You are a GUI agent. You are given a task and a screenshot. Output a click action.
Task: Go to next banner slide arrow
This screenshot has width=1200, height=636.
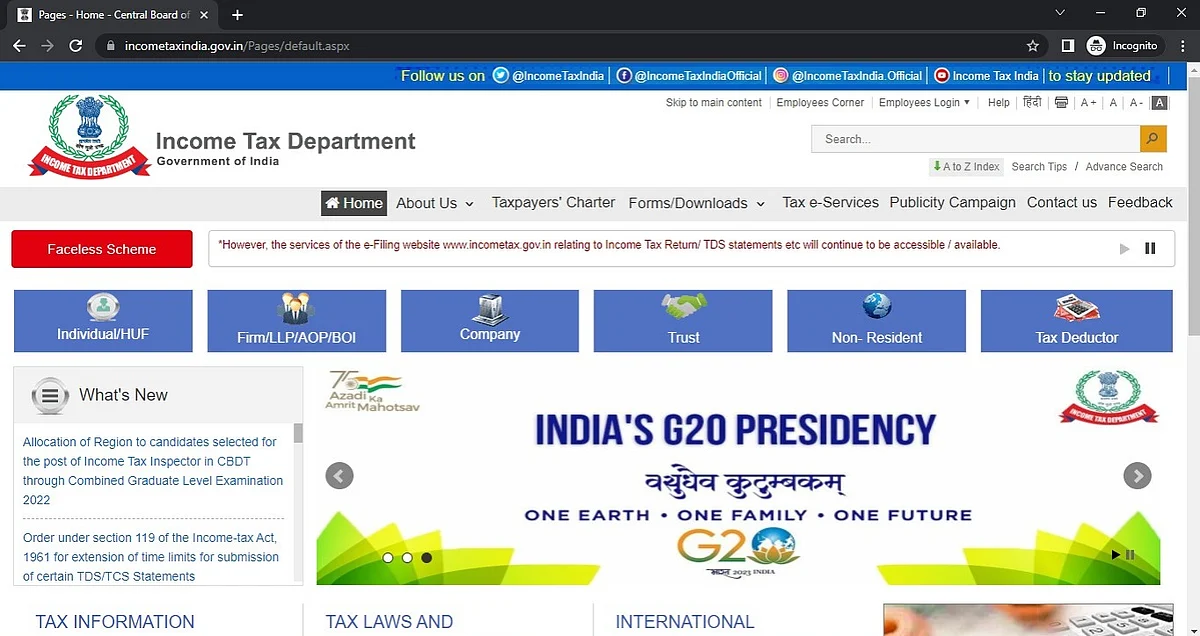(1137, 476)
